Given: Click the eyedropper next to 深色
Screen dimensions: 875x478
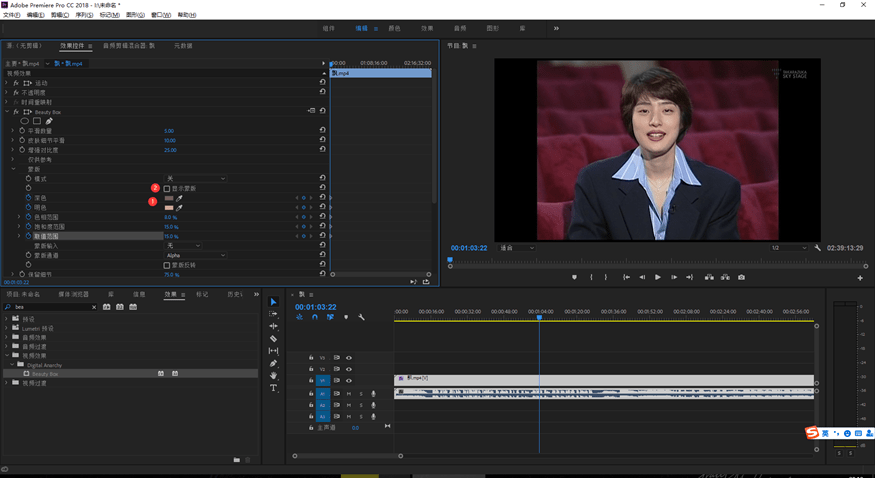Looking at the screenshot, I should click(180, 198).
